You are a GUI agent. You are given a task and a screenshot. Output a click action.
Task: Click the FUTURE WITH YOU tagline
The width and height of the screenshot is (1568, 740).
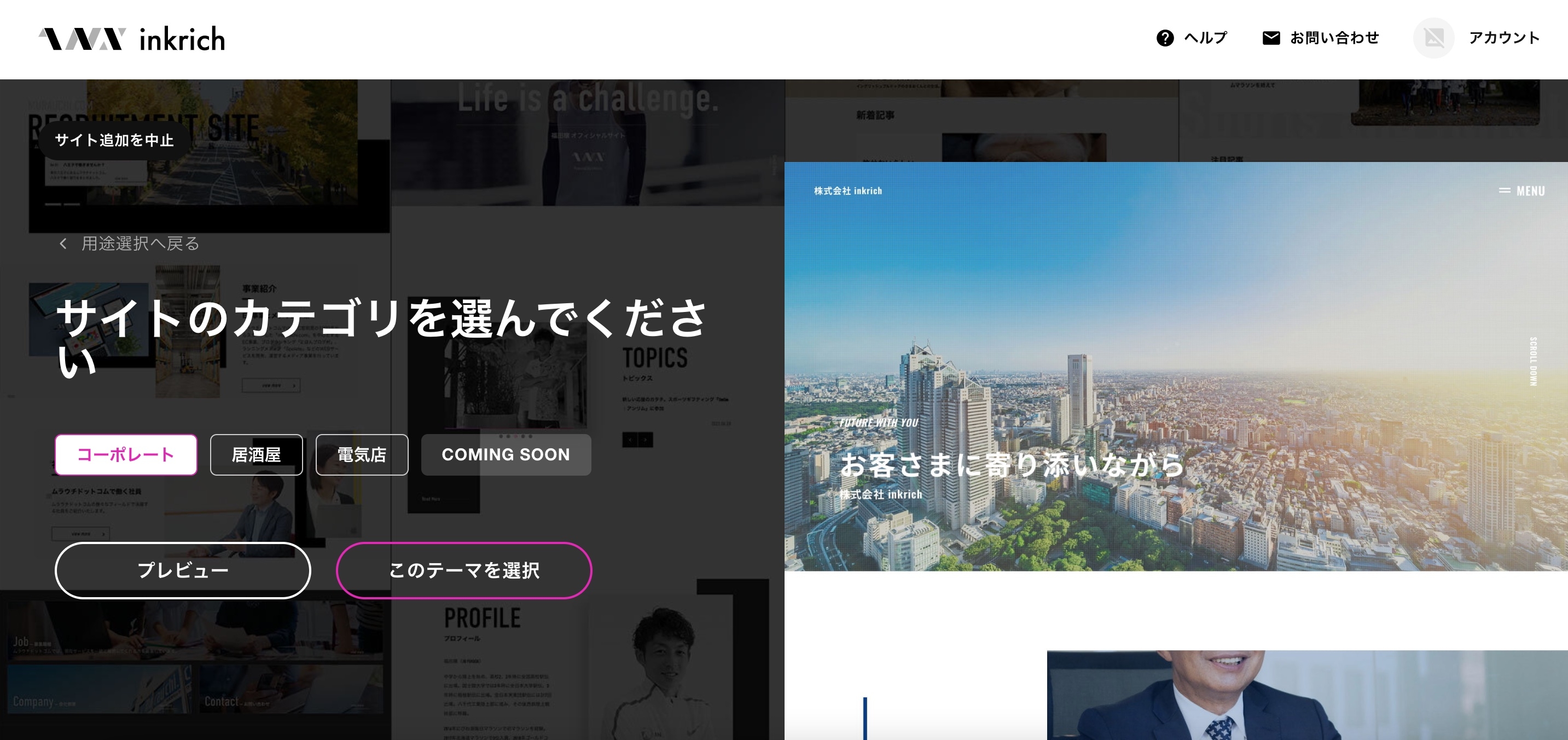coord(878,423)
